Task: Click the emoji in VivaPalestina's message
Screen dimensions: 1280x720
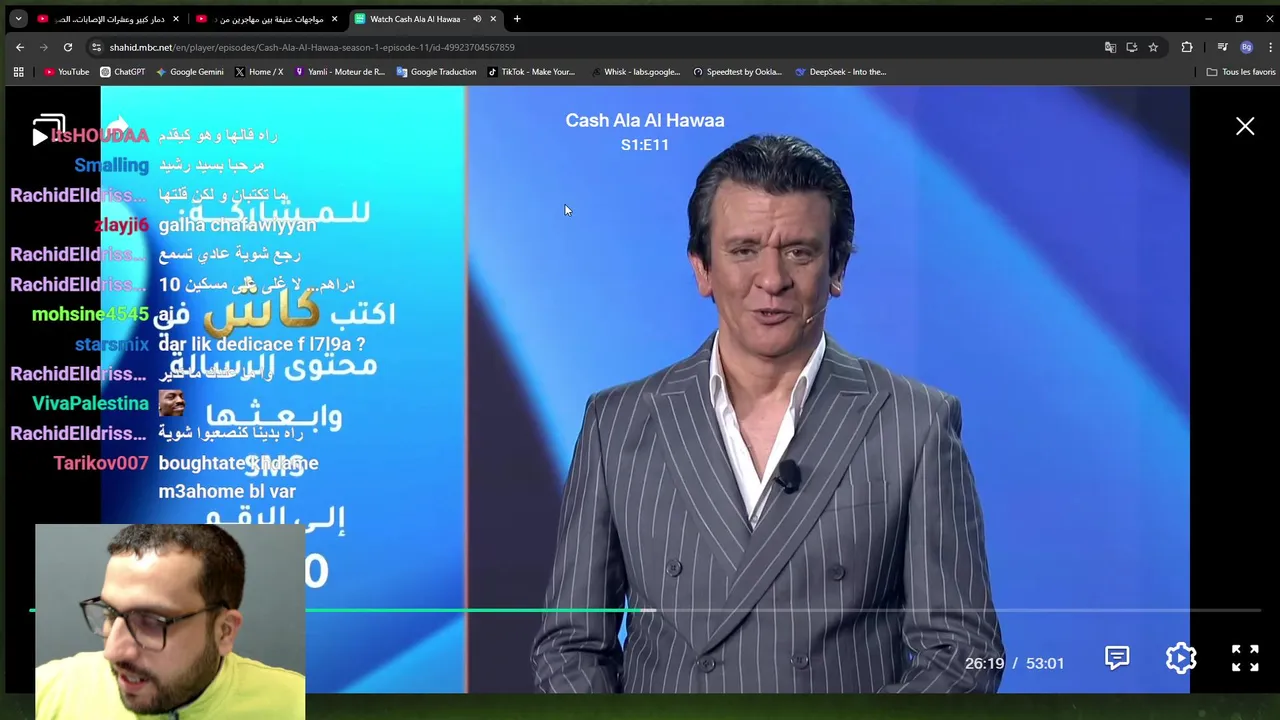Action: point(172,403)
